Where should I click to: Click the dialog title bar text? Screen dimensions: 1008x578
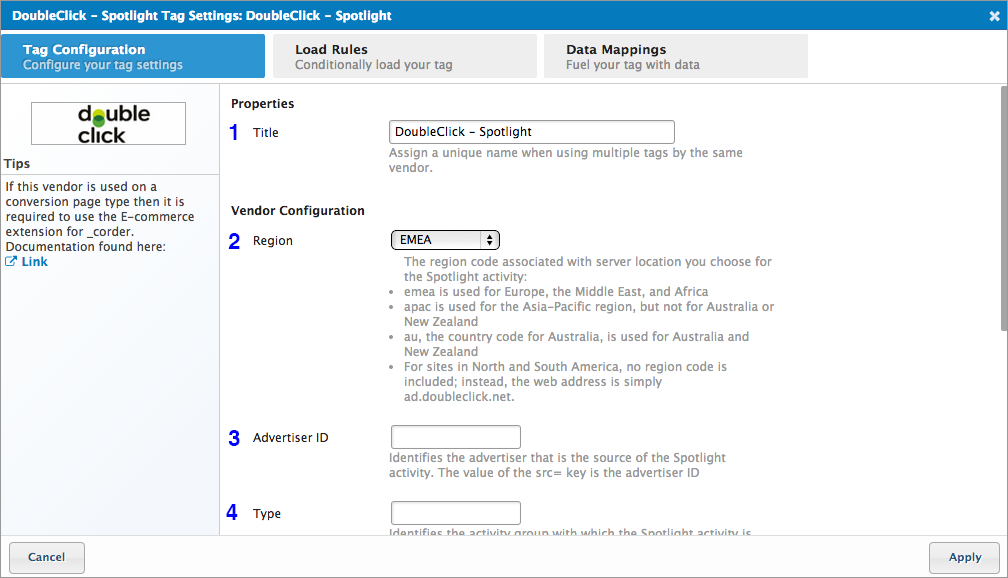click(202, 16)
